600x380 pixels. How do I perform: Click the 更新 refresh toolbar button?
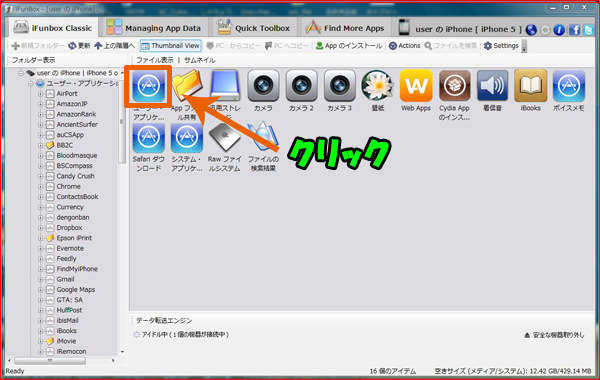point(79,46)
